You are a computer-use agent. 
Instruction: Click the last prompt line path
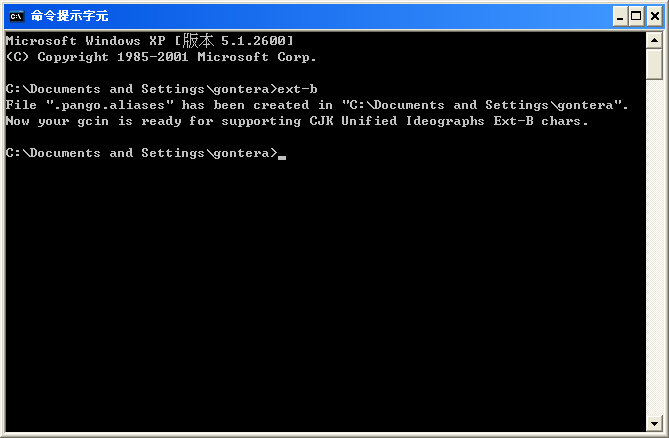[141, 153]
